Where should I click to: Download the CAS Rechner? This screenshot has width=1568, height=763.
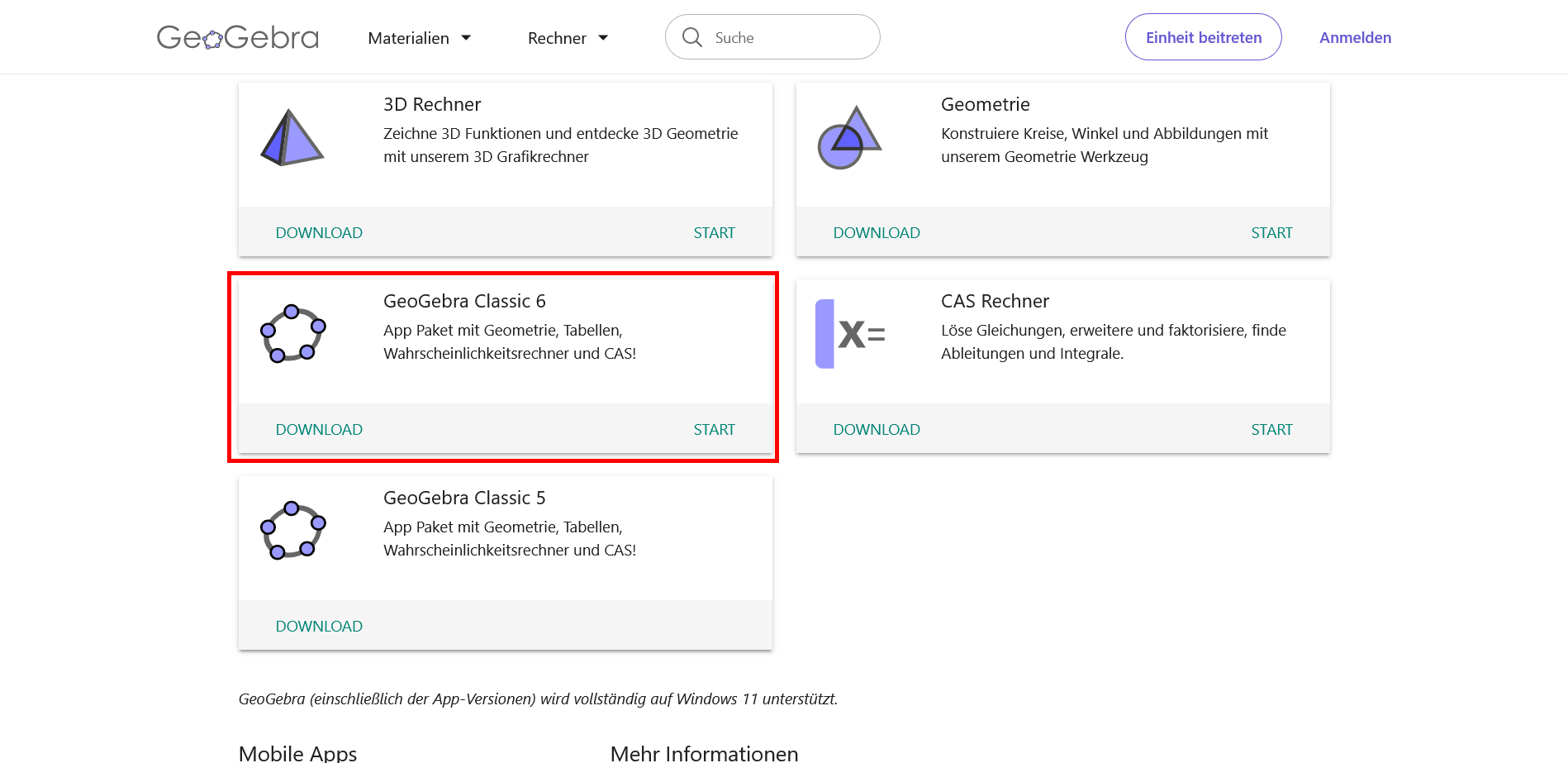click(x=877, y=430)
